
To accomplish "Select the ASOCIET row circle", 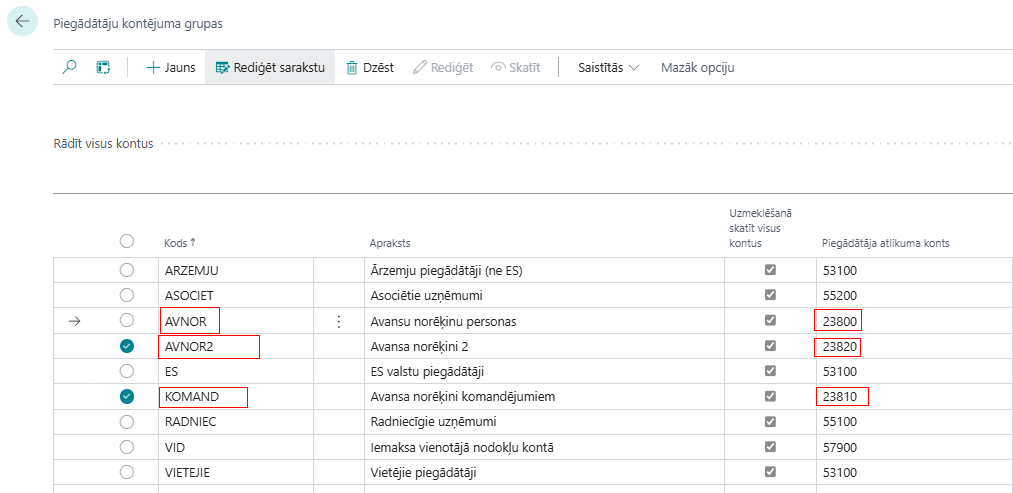I will 127,295.
